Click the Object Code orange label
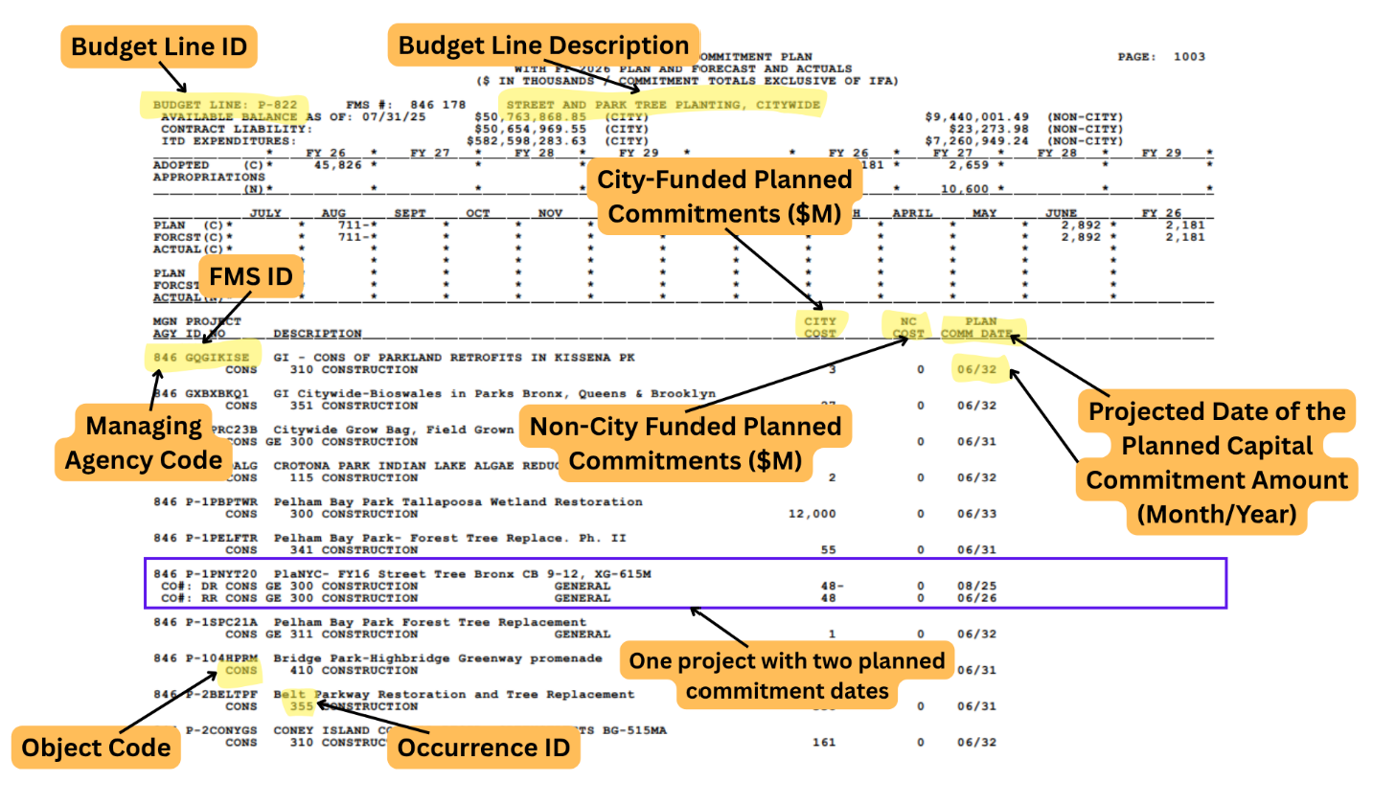This screenshot has height=796, width=1394. pos(97,748)
